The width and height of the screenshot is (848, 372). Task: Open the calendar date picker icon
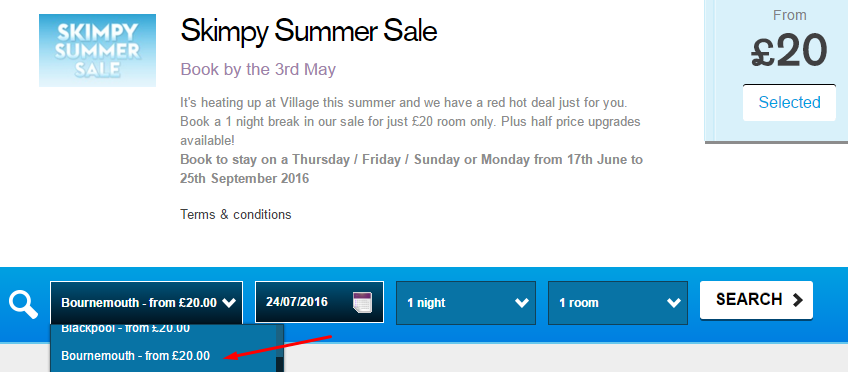362,302
